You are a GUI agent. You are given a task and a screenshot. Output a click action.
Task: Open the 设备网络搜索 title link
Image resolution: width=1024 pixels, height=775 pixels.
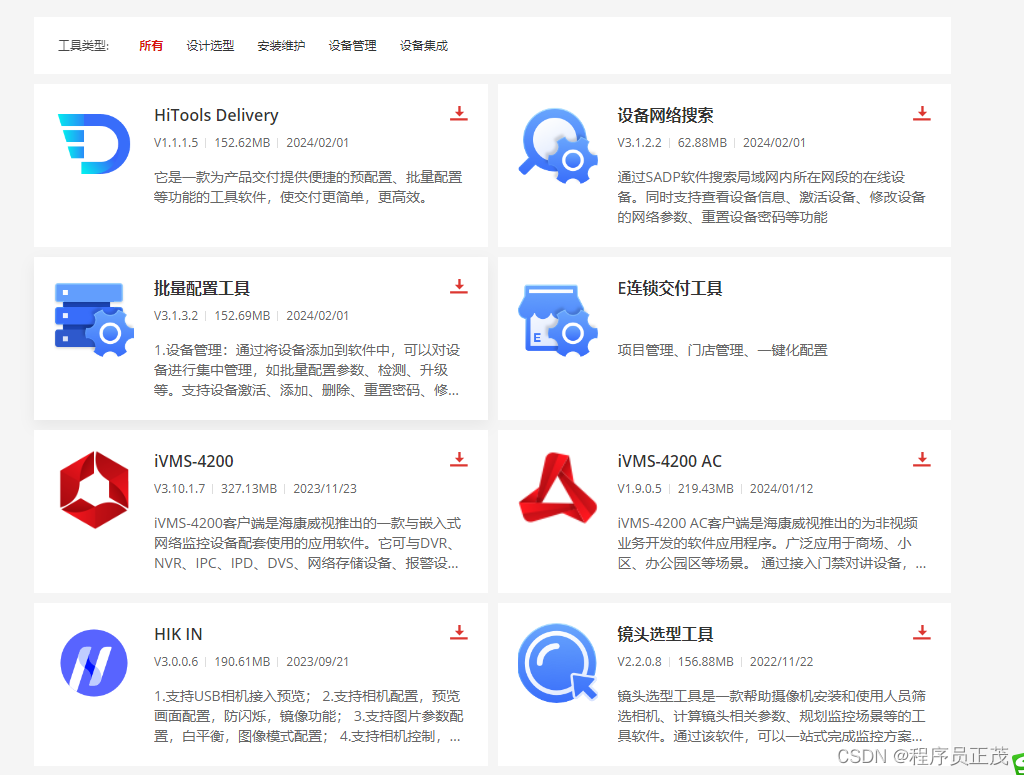coord(665,116)
